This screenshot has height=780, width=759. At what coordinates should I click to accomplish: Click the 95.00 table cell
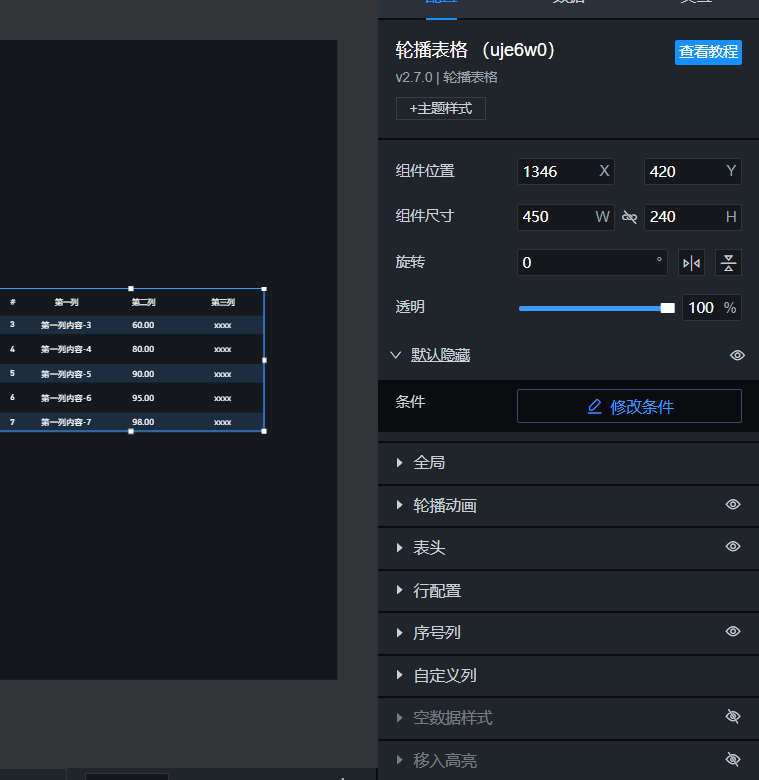(143, 398)
